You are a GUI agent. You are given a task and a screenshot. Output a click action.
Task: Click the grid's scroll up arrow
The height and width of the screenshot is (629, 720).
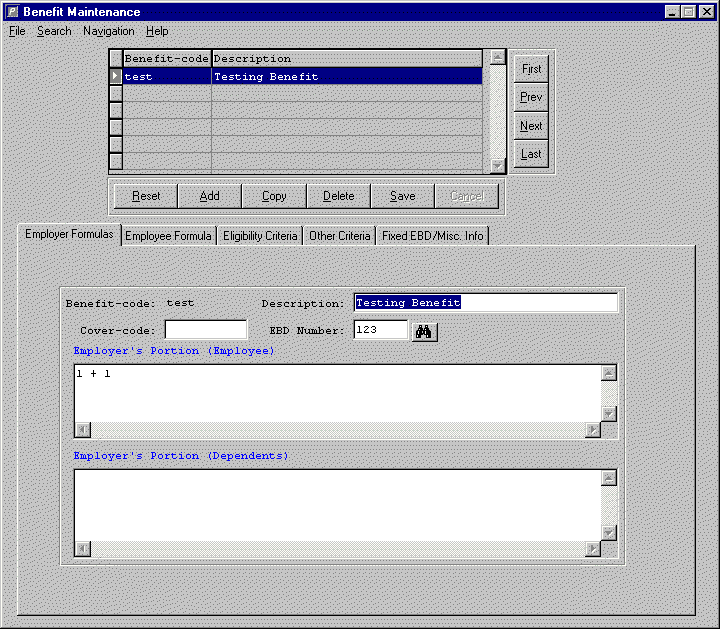click(x=497, y=57)
